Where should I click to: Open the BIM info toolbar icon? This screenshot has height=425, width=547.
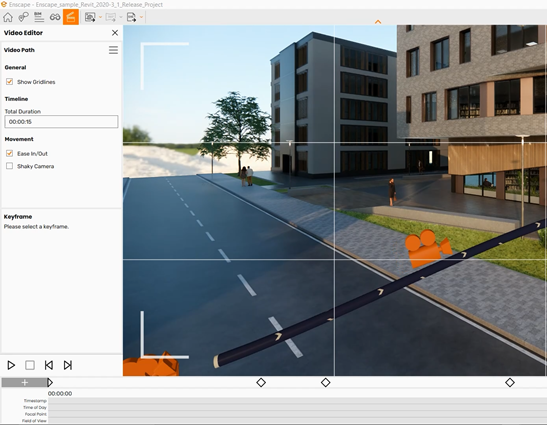(x=39, y=17)
